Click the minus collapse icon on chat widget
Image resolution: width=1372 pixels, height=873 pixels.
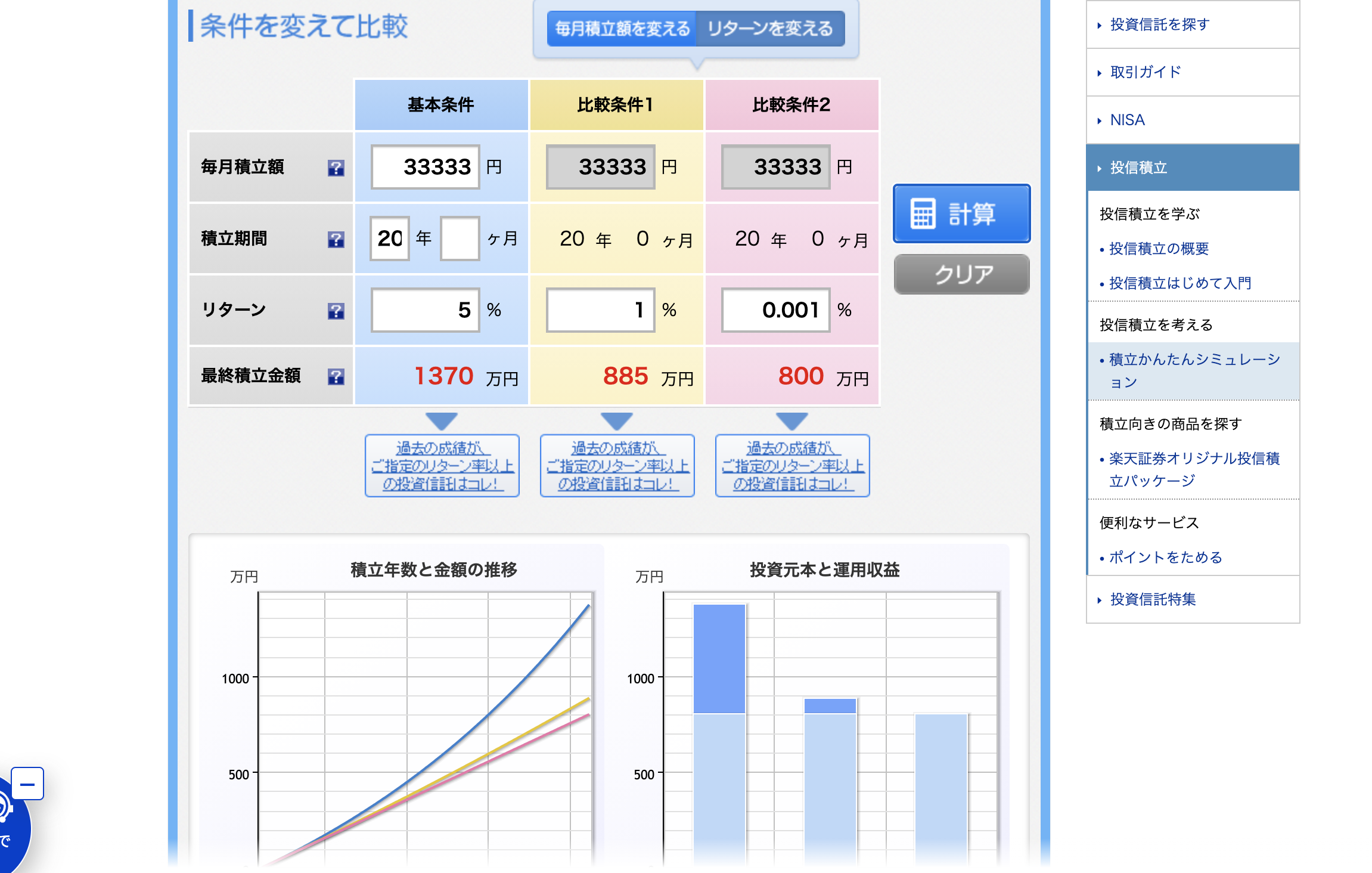click(27, 784)
